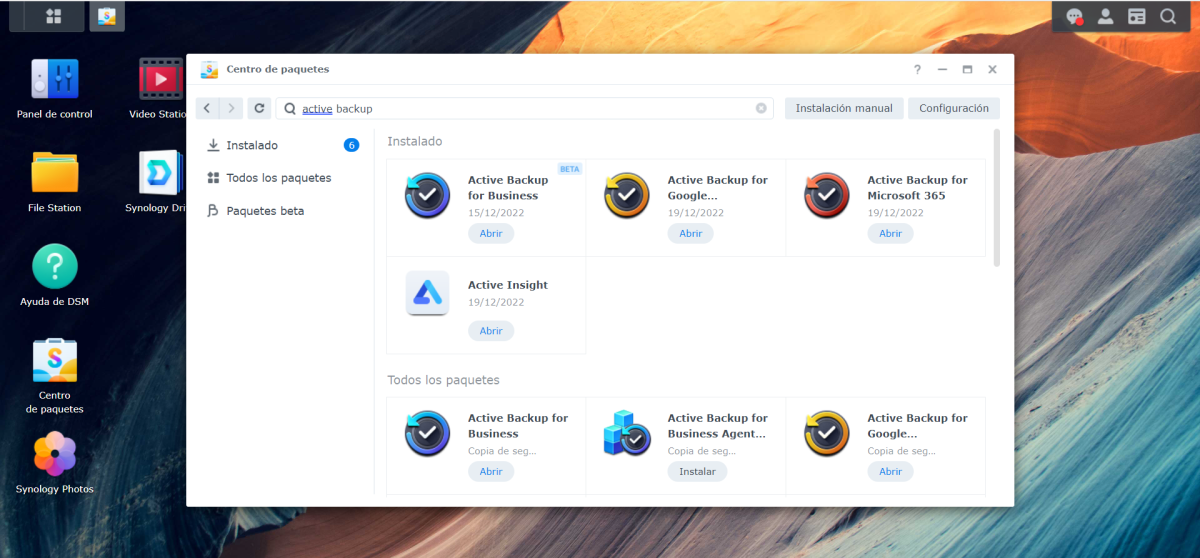Viewport: 1200px width, 558px height.
Task: Click the DSM search magnifier icon
Action: coord(1168,16)
